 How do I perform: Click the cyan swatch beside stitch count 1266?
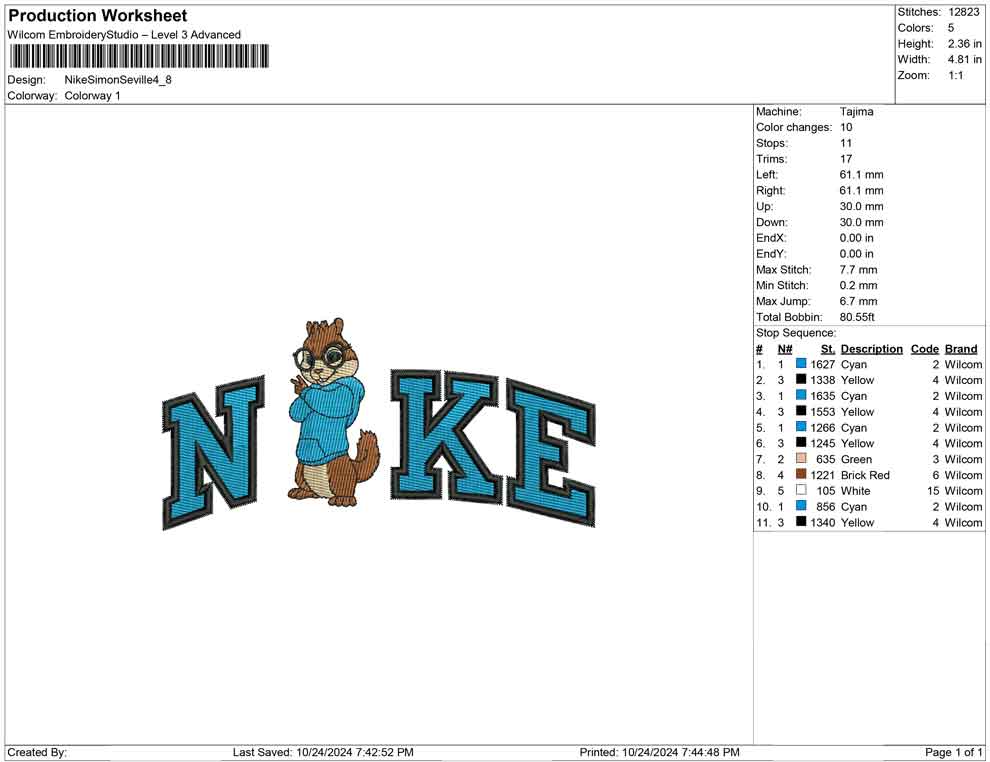[x=801, y=427]
